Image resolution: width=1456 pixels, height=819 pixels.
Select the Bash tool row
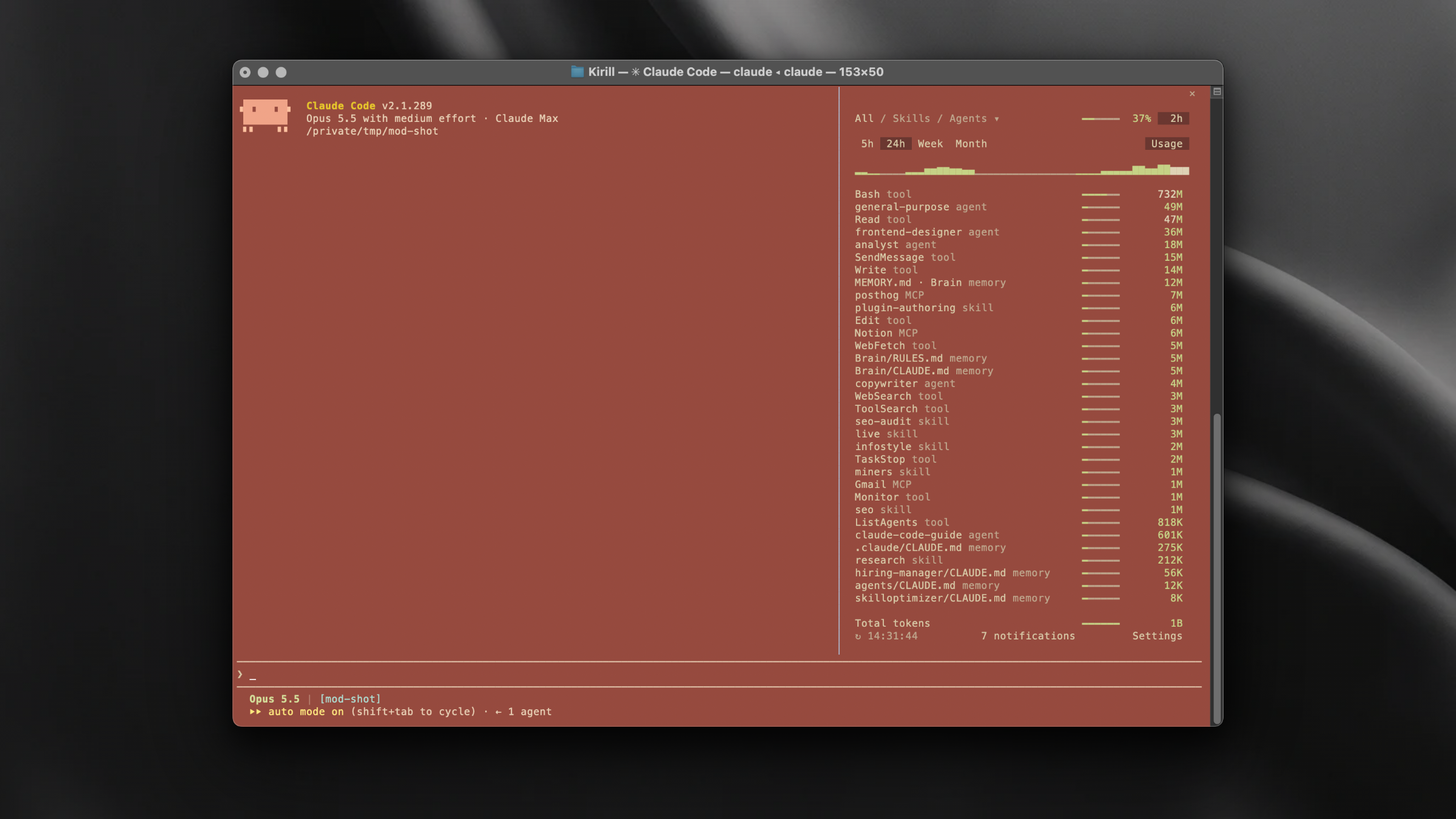(x=1019, y=194)
